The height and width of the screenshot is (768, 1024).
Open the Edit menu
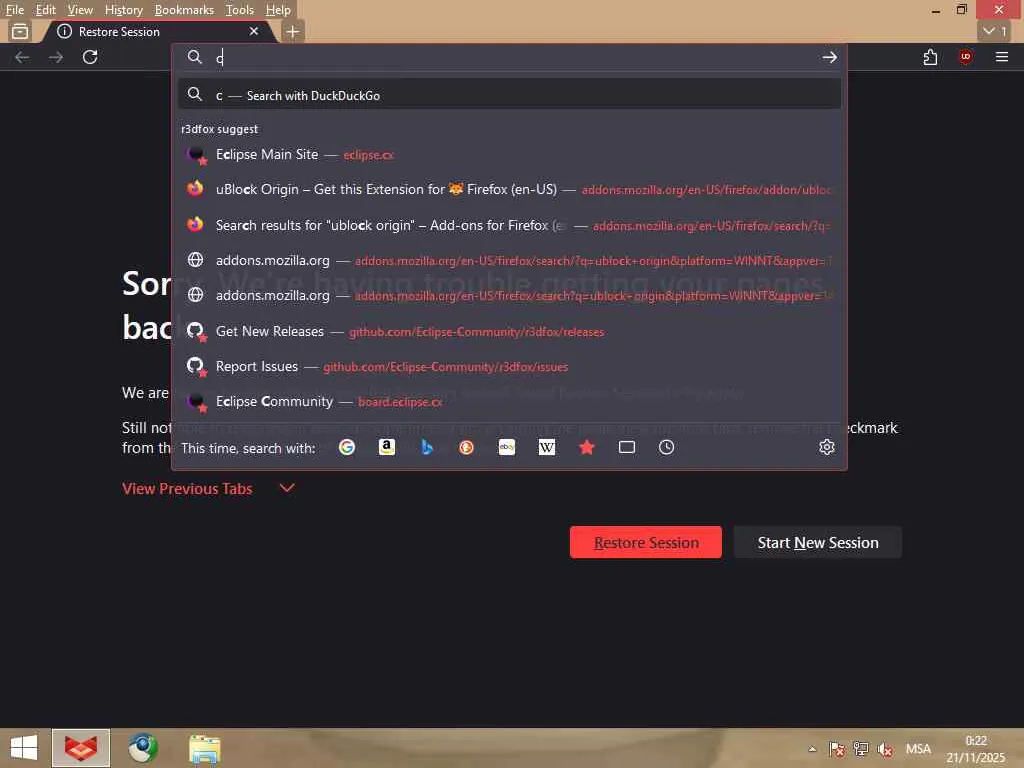45,10
